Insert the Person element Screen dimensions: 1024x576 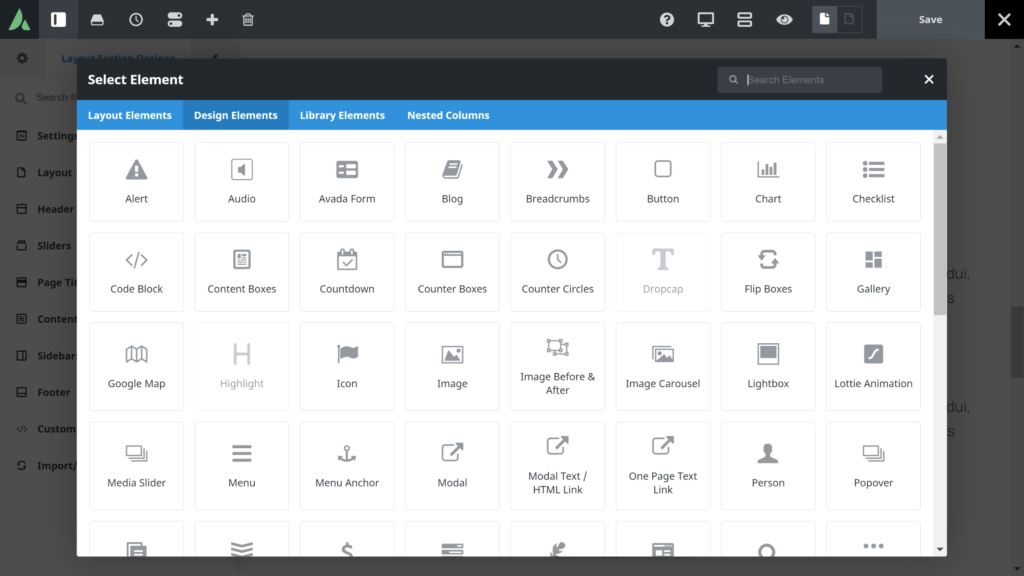[x=768, y=466]
